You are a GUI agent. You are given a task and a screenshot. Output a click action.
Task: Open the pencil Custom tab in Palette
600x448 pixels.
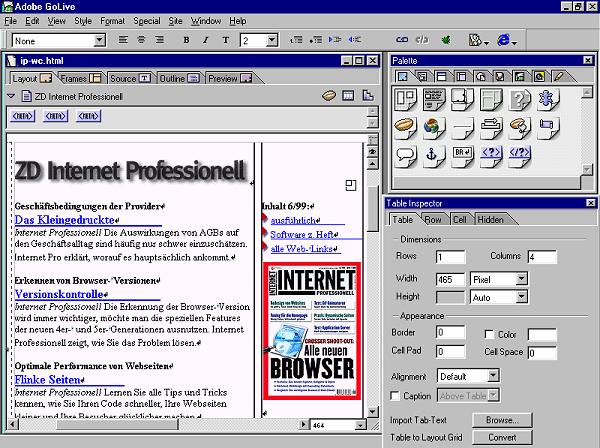tap(558, 77)
